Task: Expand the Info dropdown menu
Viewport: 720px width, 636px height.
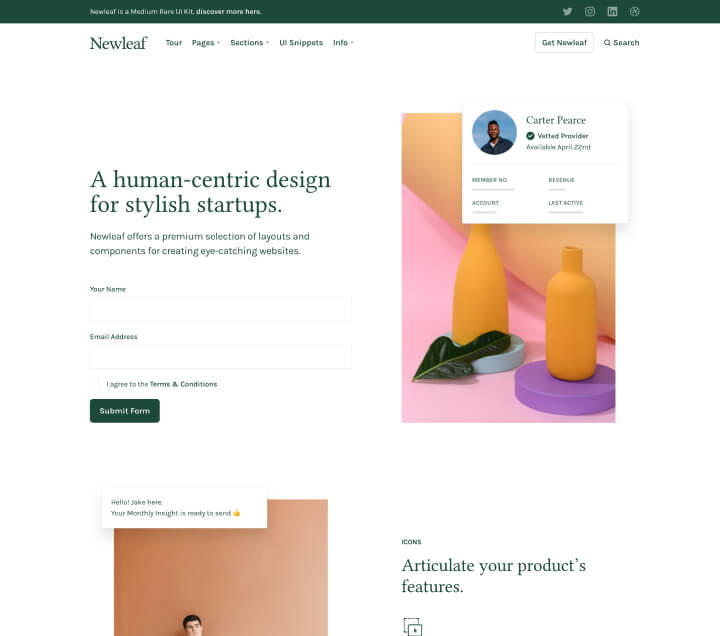Action: 343,43
